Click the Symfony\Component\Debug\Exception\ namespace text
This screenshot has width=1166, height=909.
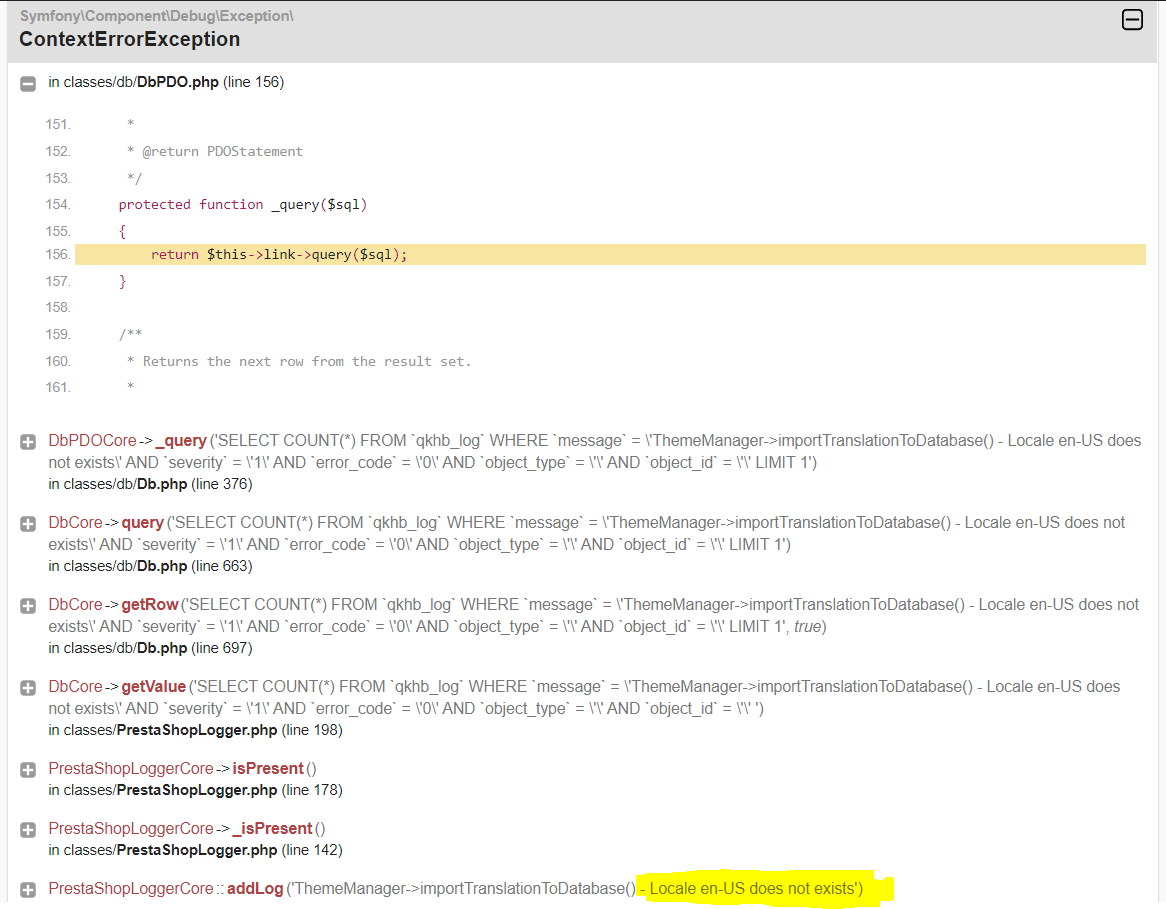(156, 16)
